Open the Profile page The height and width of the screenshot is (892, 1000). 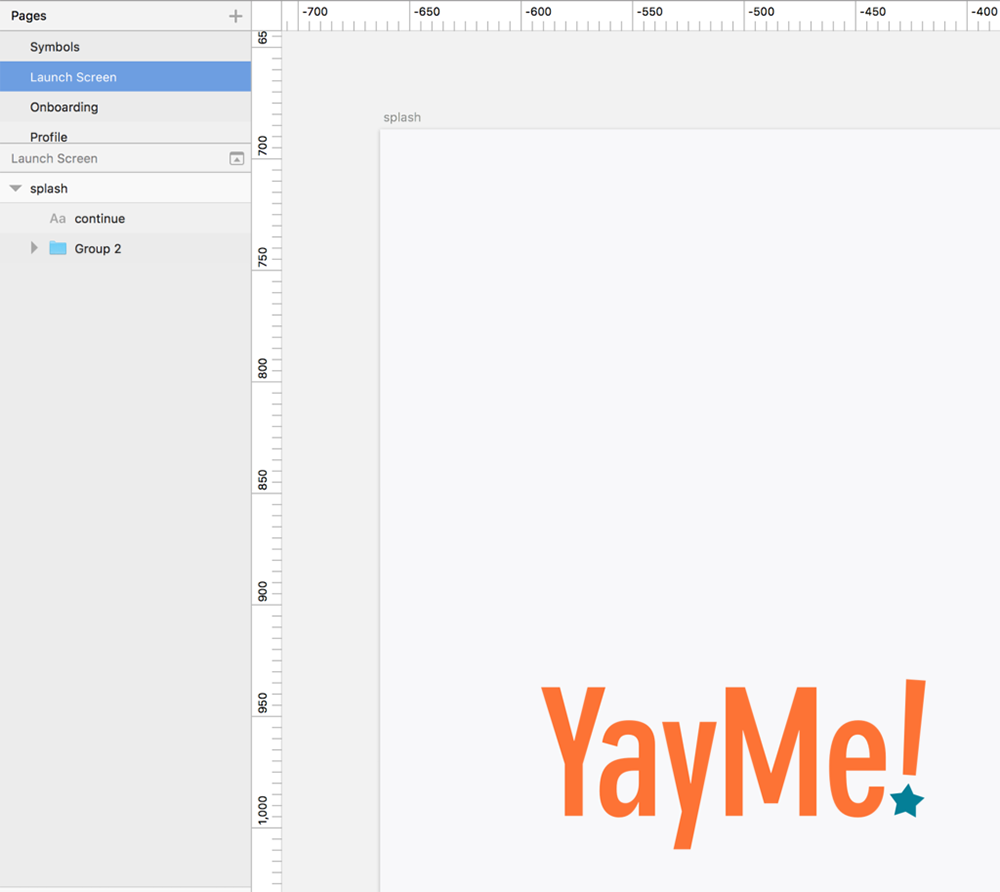126,134
